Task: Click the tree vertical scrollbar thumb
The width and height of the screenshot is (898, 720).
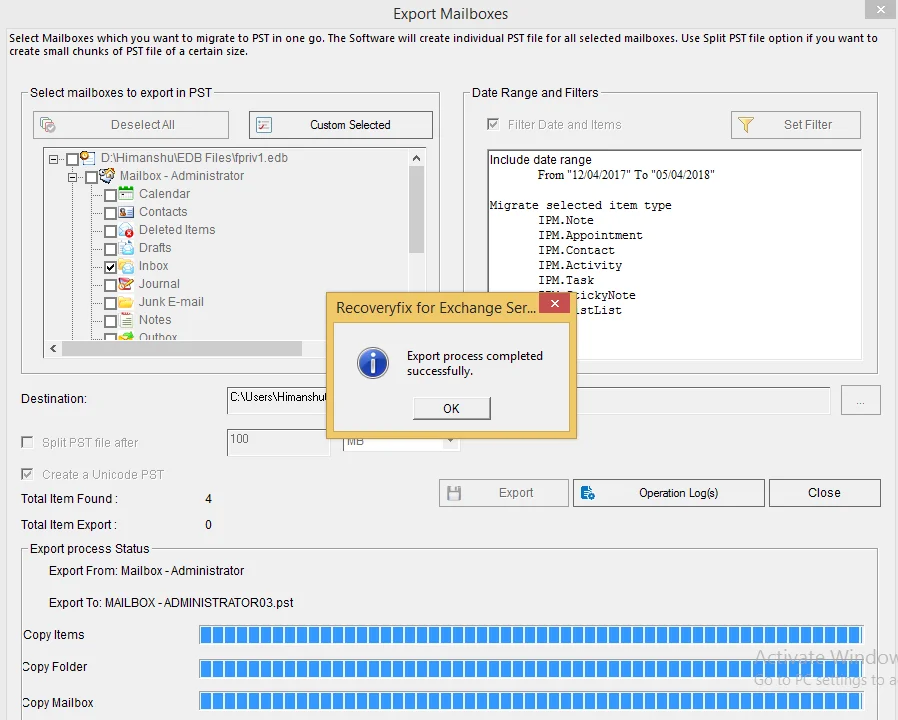Action: (x=416, y=210)
